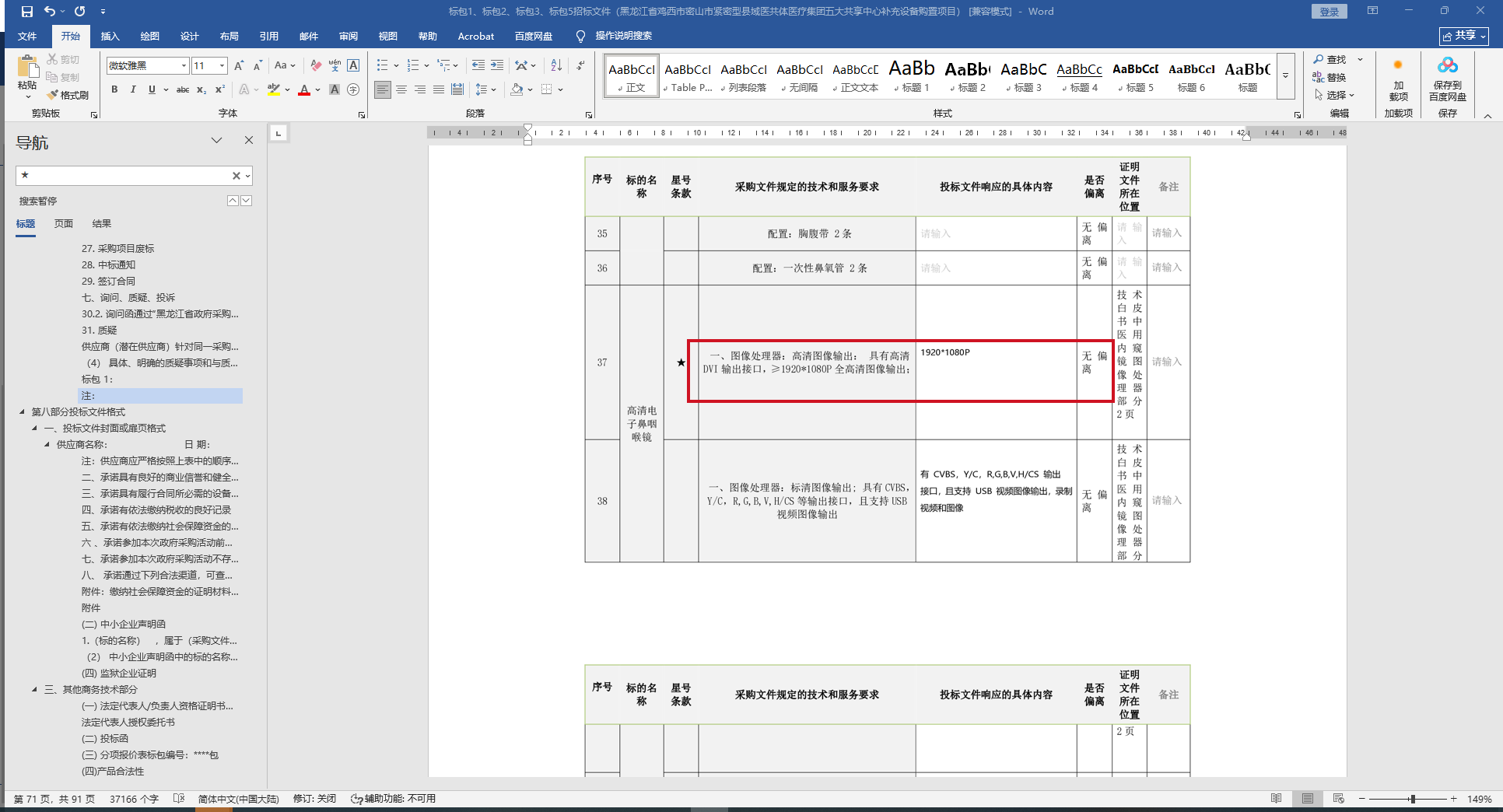Open the numbering list dropdown arrow
The height and width of the screenshot is (812, 1503).
coord(426,65)
